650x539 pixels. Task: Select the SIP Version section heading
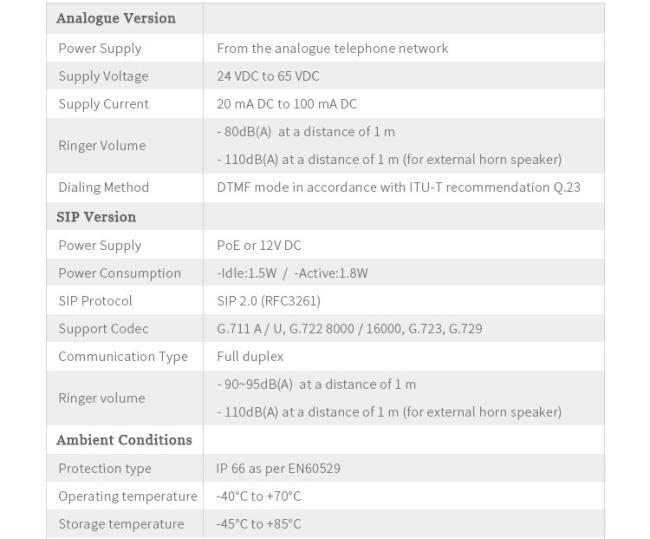pos(96,217)
